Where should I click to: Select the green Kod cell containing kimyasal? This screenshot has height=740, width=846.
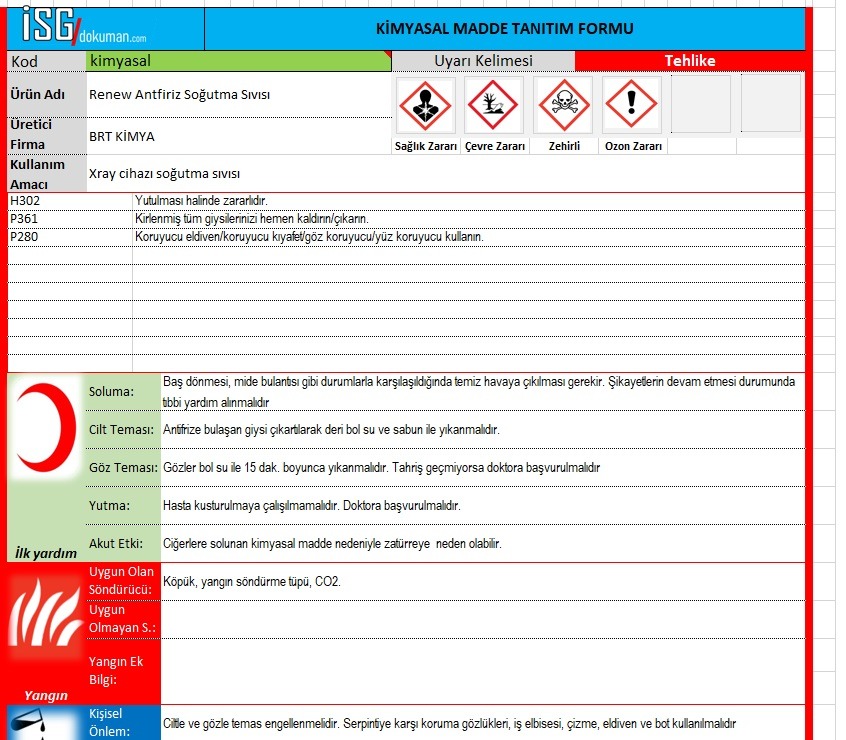[238, 61]
